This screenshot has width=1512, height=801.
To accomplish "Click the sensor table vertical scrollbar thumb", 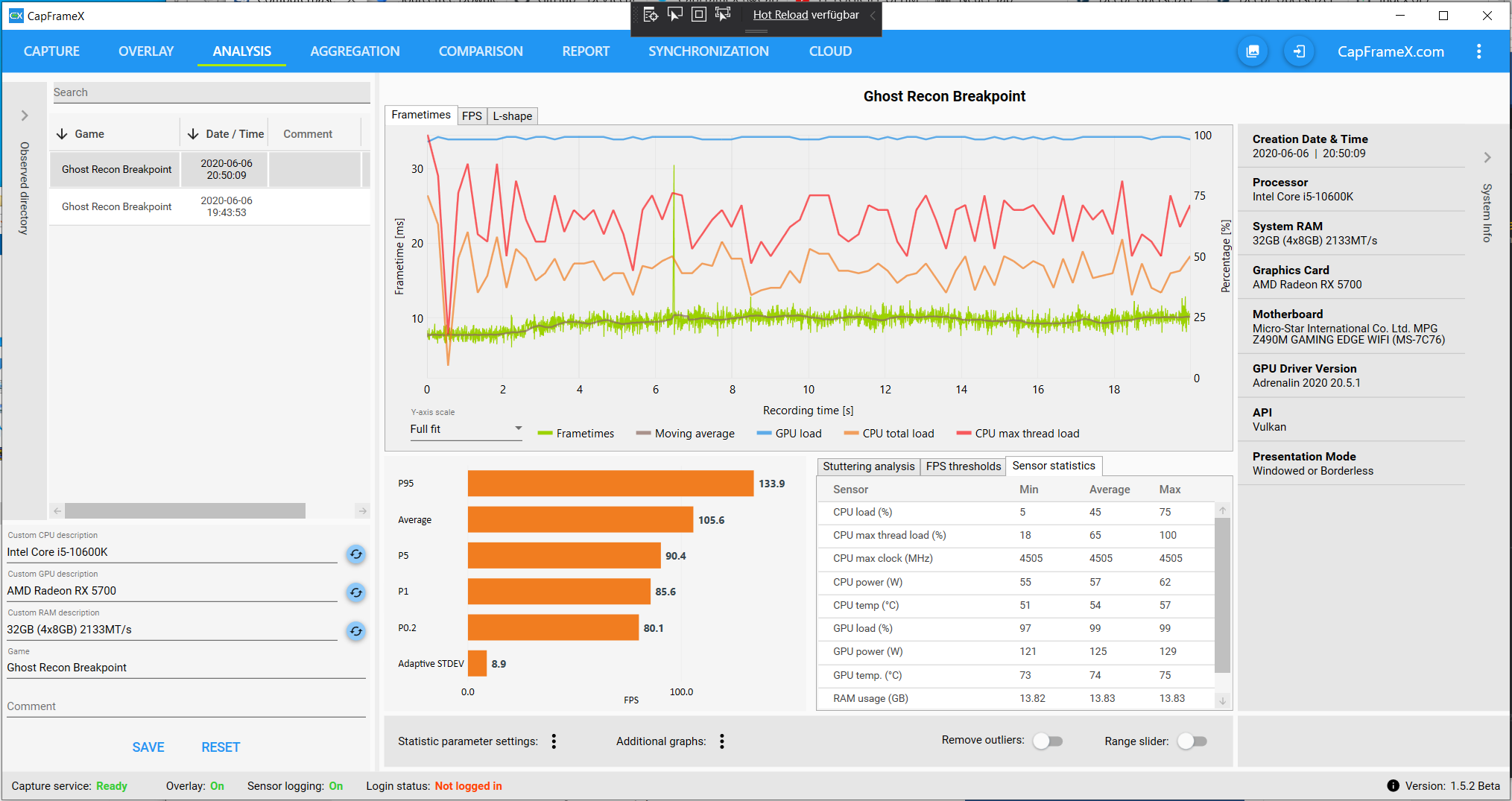I will point(1223,595).
